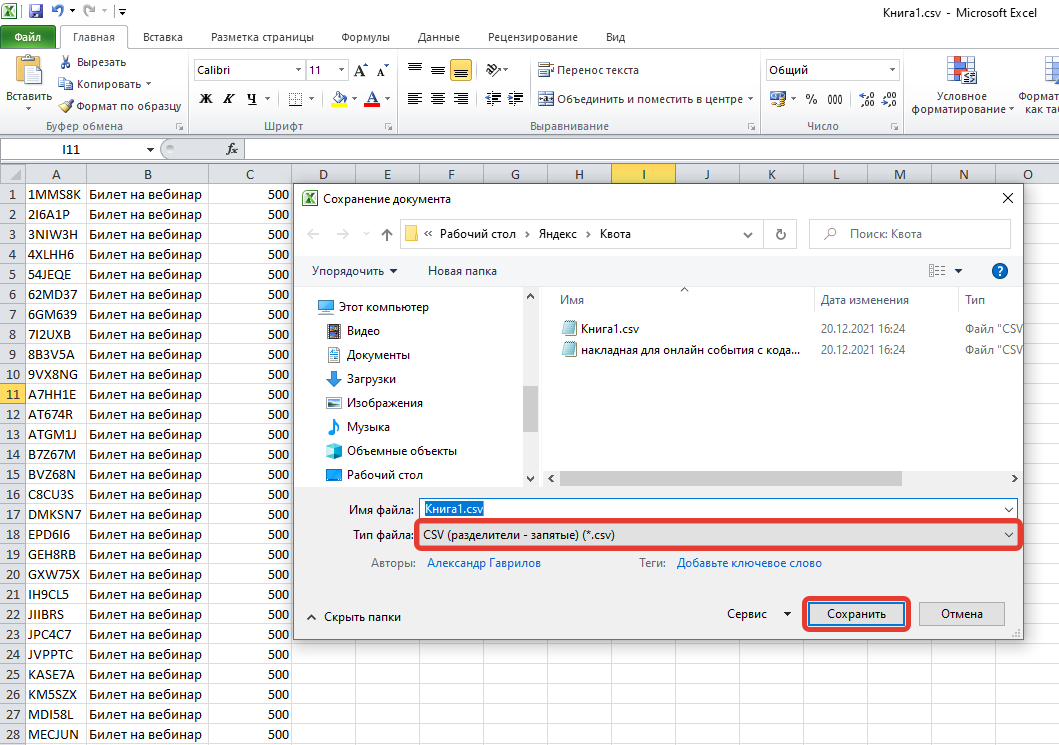1059x745 pixels.
Task: Expand the Упорядочить dropdown menu
Action: [x=354, y=271]
